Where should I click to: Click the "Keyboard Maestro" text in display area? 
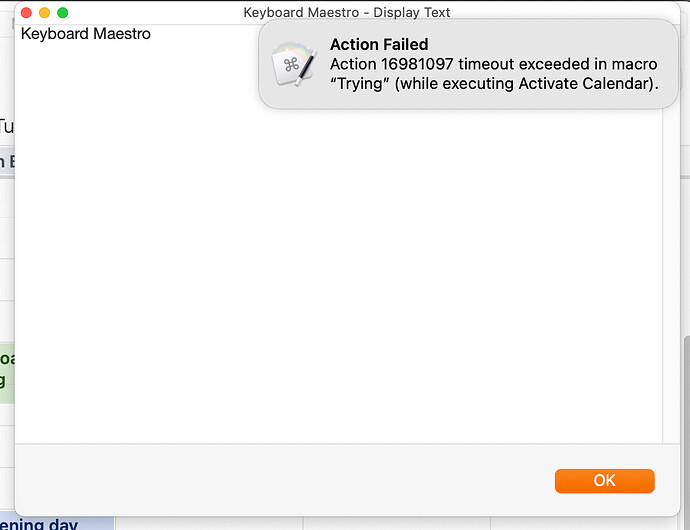coord(86,34)
